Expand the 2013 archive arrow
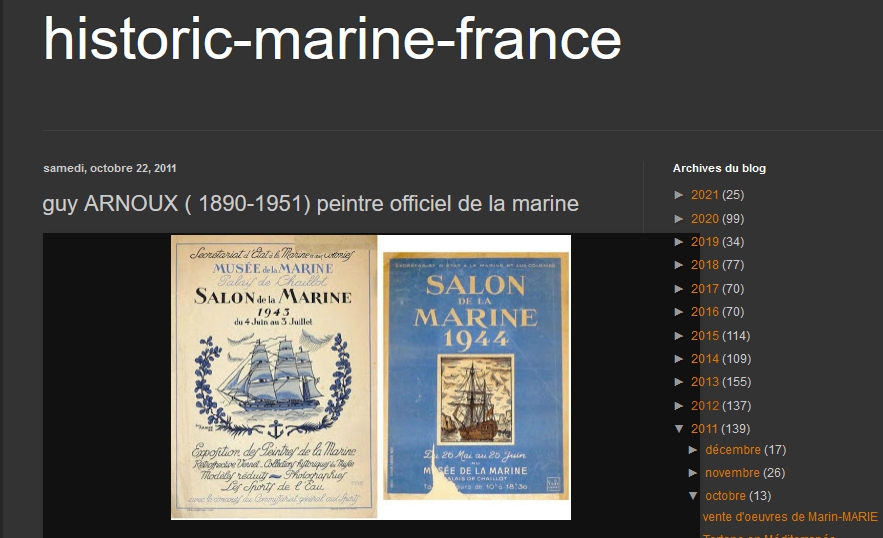Image resolution: width=883 pixels, height=538 pixels. pos(679,382)
